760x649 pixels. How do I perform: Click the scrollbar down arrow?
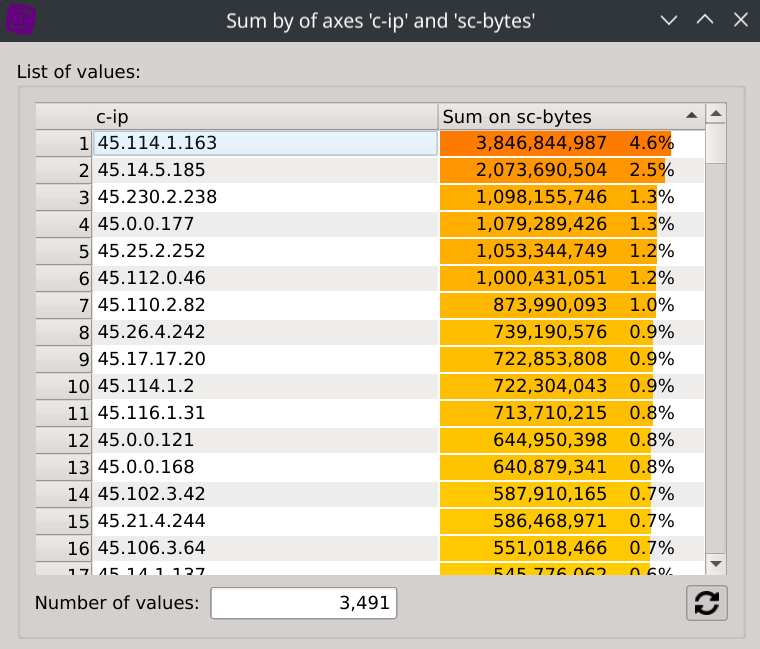click(x=715, y=565)
